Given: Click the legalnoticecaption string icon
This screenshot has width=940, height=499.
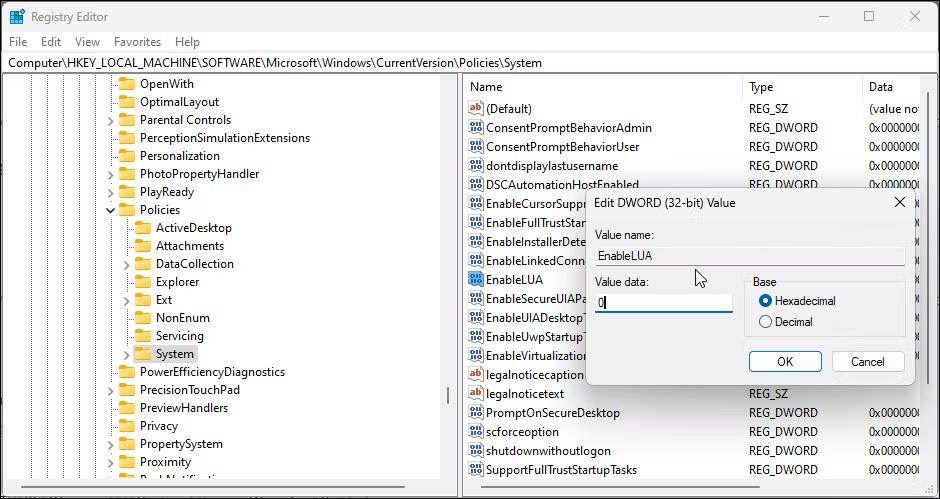Looking at the screenshot, I should 475,375.
